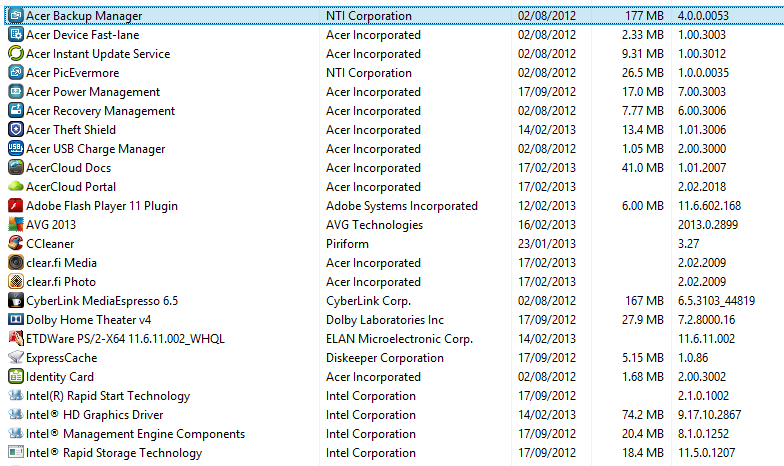Screen dimensions: 784x466
Task: Click 'Intel Rapid Storage Technology' name
Action: (114, 453)
